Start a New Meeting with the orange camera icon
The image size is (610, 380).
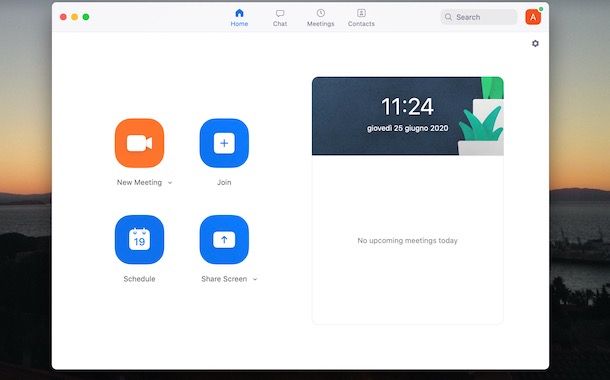coord(139,143)
